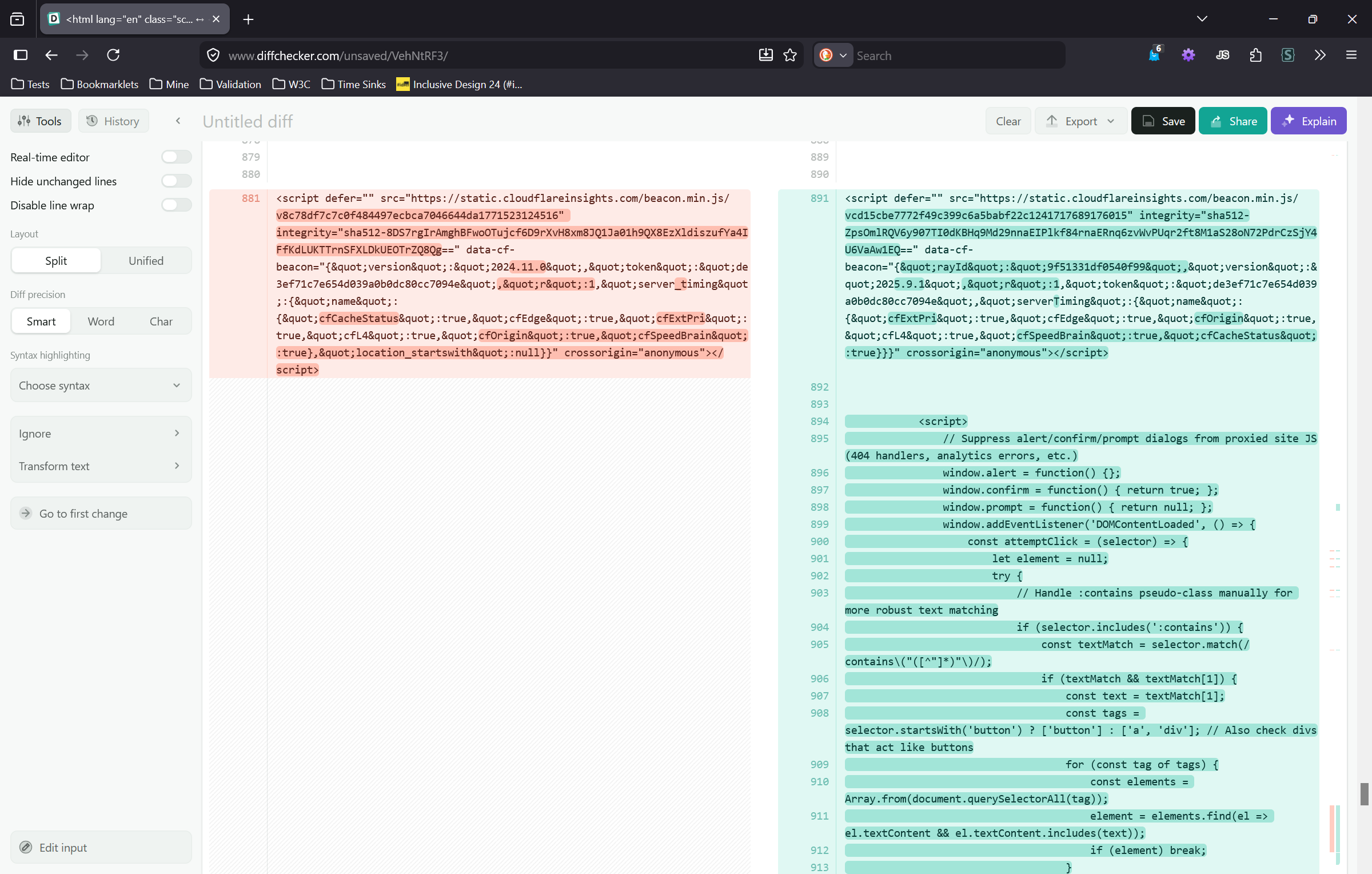Open the site security shield icon
This screenshot has height=874, width=1372.
[x=213, y=55]
